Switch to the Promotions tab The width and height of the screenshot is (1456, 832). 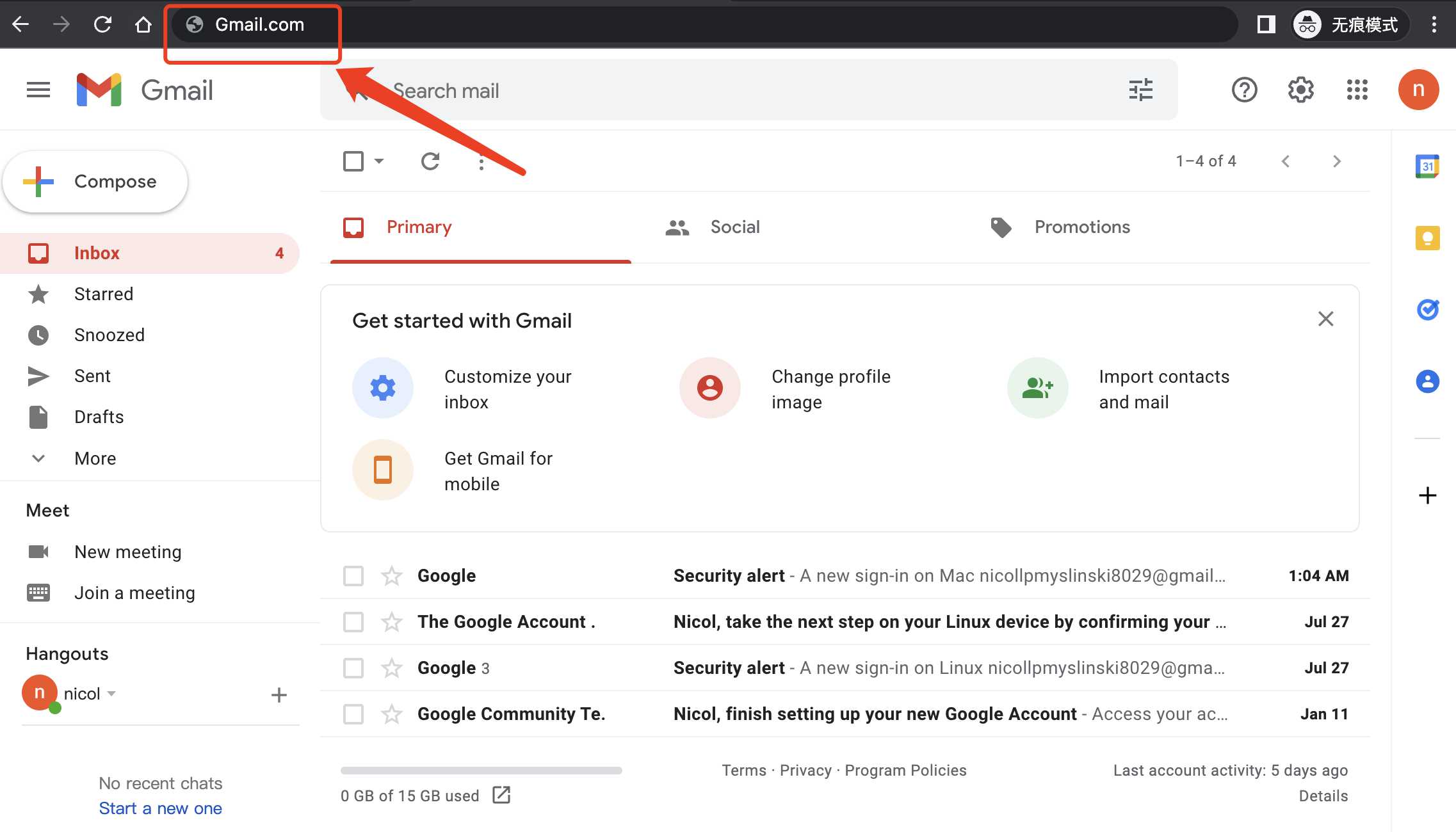click(1081, 227)
